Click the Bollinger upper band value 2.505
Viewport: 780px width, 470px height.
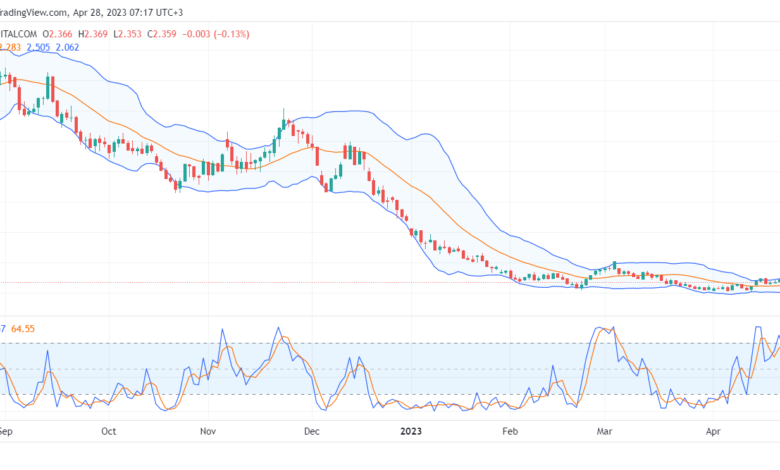coord(38,47)
